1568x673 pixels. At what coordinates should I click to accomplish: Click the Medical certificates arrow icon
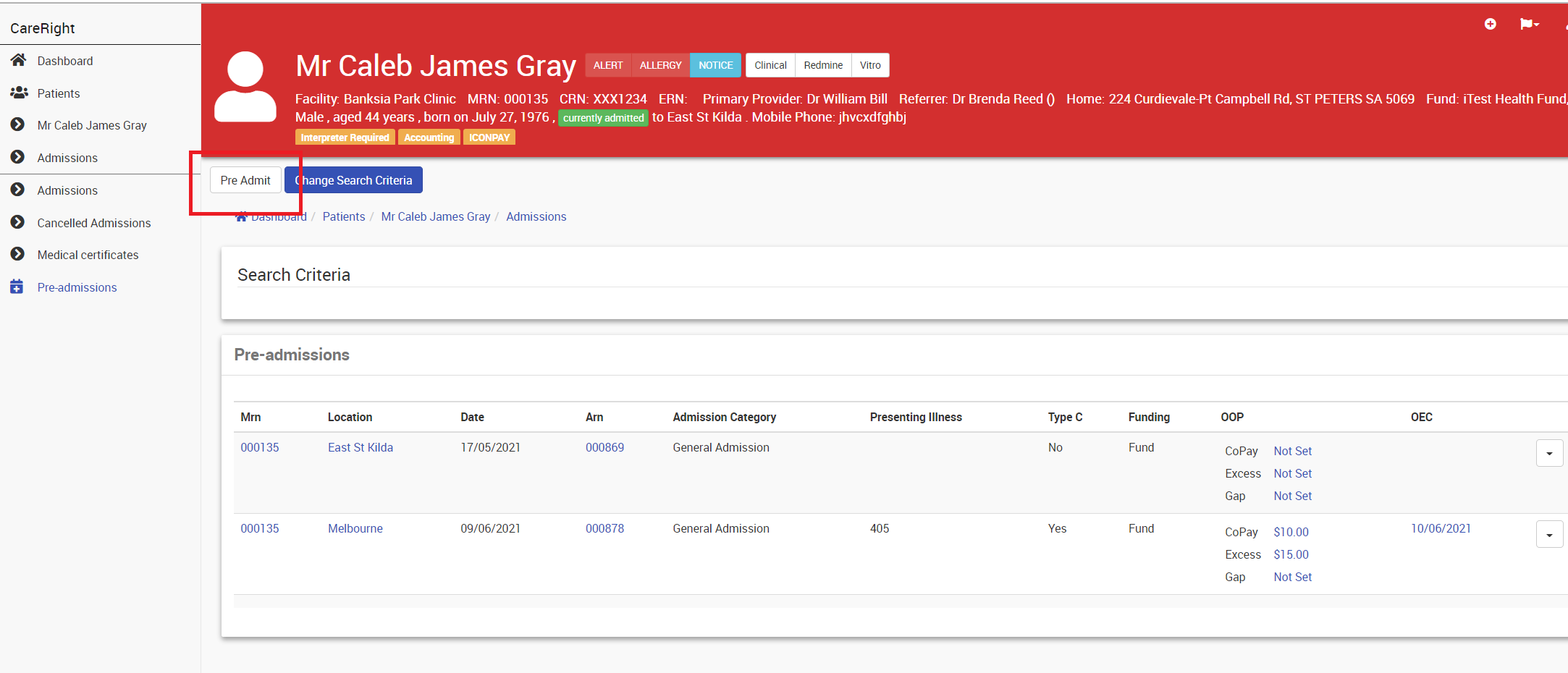click(x=18, y=254)
